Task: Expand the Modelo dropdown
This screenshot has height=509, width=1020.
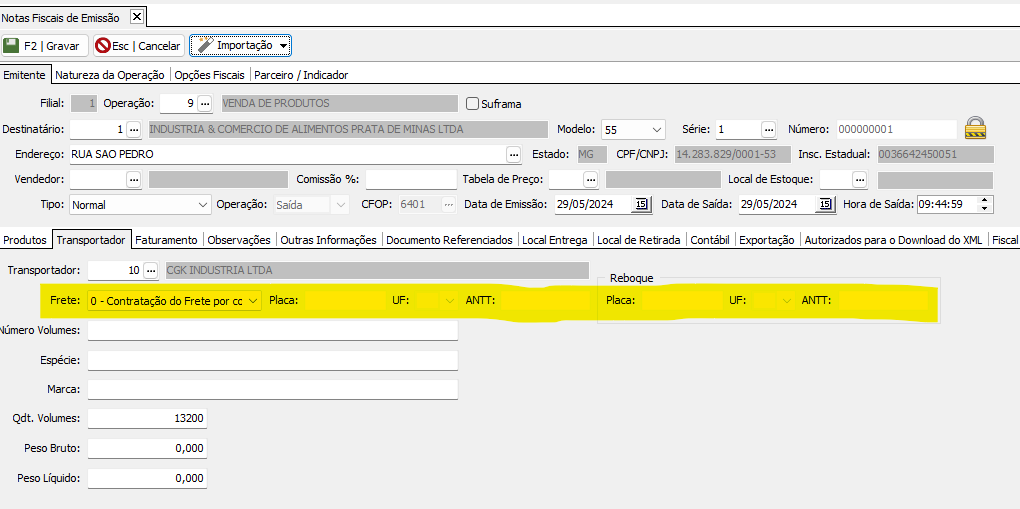Action: pos(656,129)
